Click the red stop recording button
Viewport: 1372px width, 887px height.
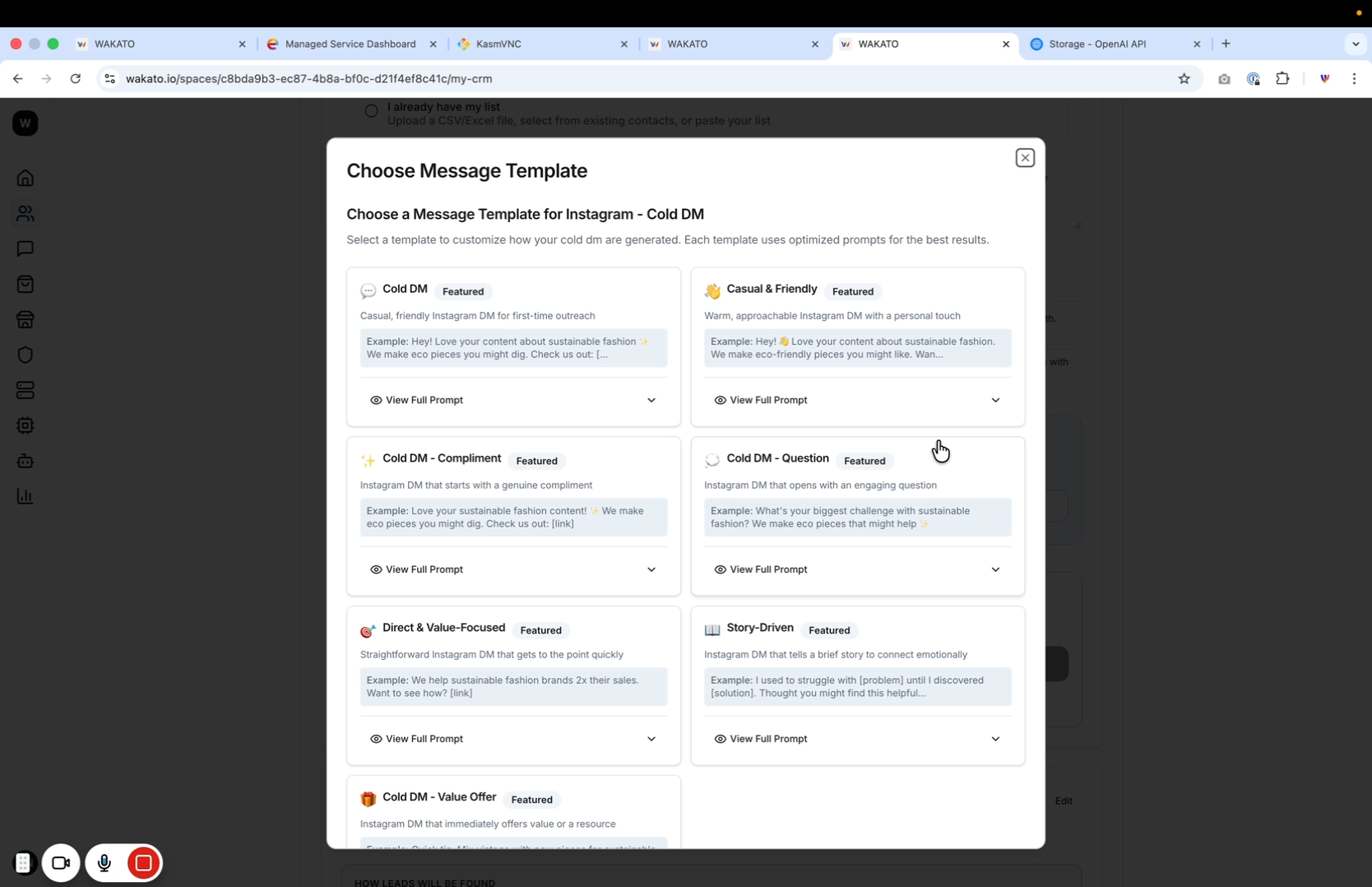143,863
